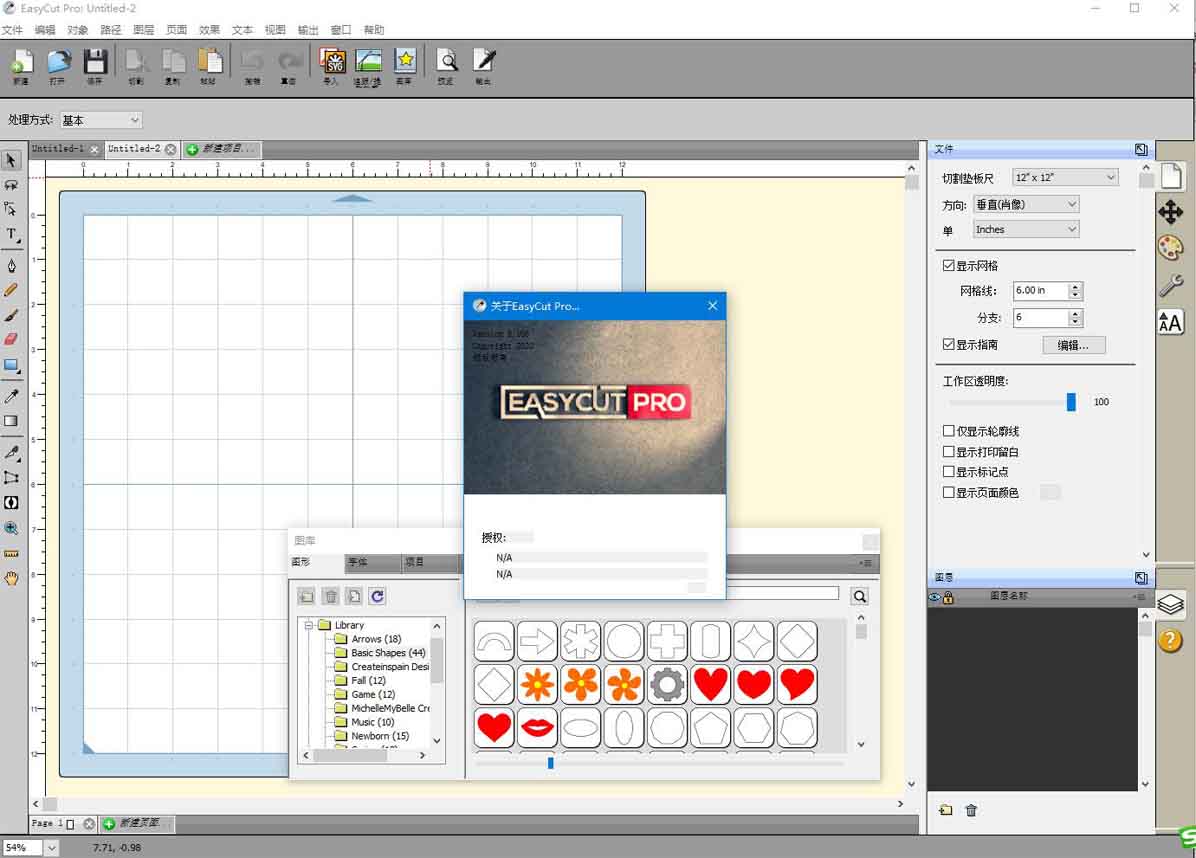
Task: Select the Gradient tool
Action: pyautogui.click(x=11, y=421)
